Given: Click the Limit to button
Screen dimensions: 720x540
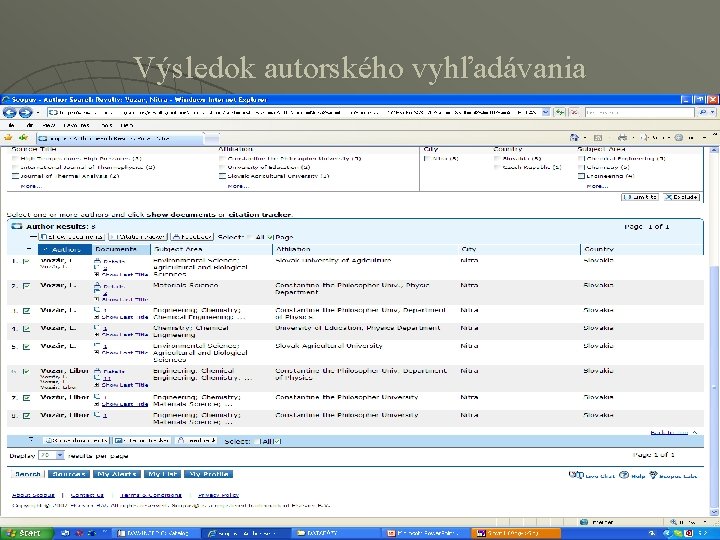Looking at the screenshot, I should (x=640, y=197).
